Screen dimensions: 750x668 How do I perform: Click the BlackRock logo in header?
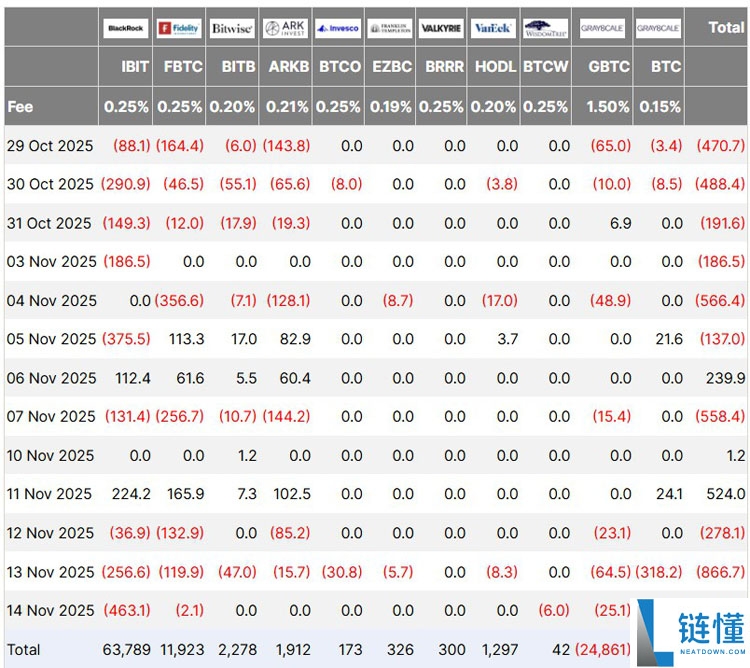coord(125,28)
